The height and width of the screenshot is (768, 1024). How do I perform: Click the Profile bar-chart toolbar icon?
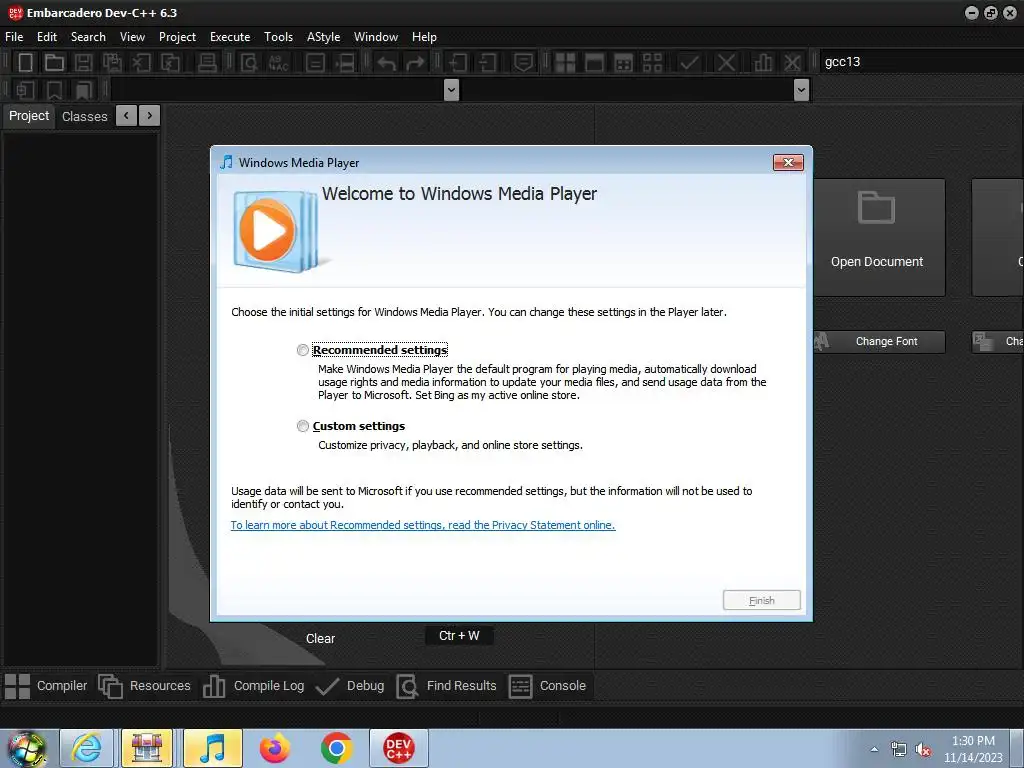pos(762,62)
